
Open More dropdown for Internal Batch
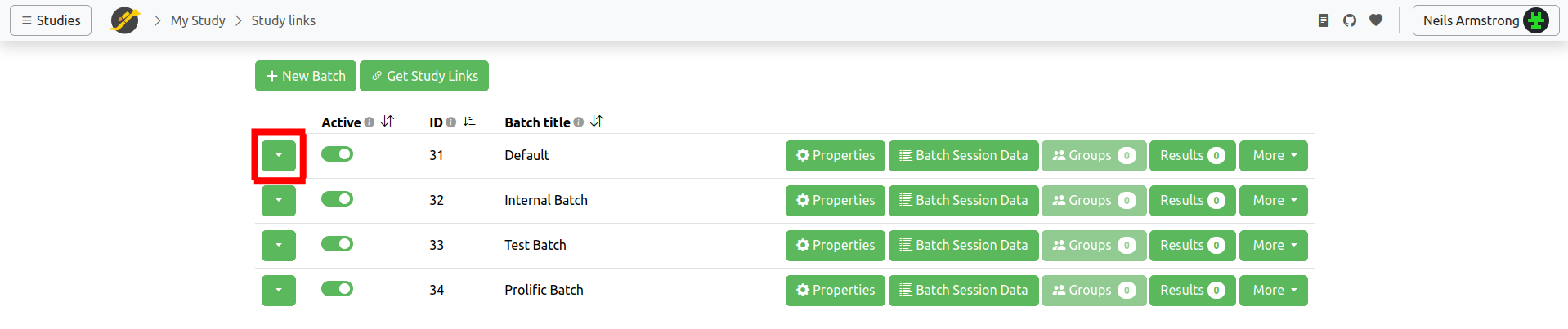tap(1273, 201)
